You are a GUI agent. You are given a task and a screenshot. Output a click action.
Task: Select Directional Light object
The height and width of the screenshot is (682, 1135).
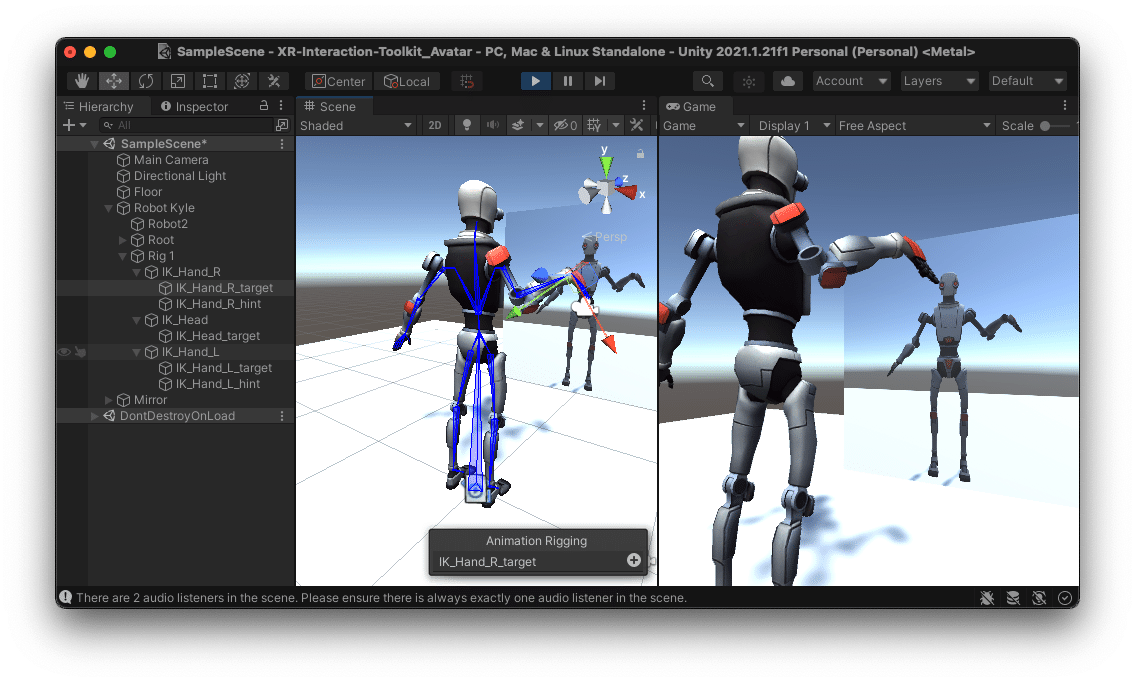[180, 176]
